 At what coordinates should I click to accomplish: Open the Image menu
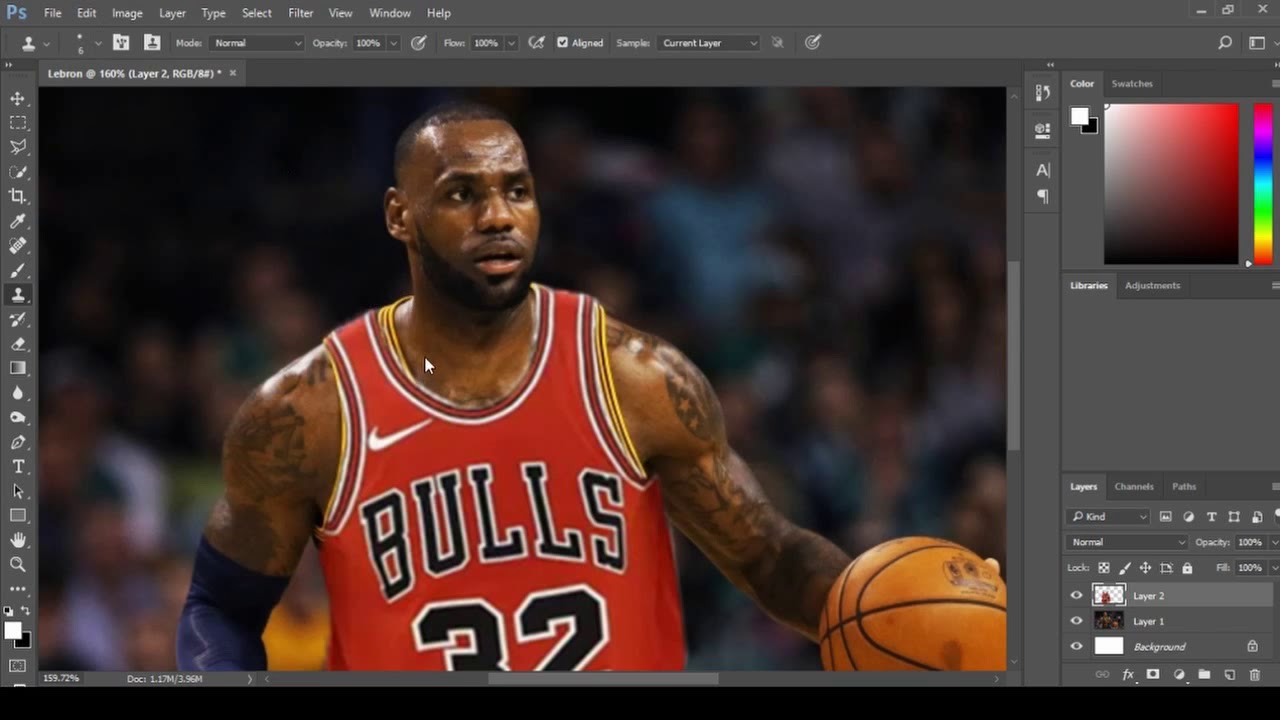pos(127,13)
